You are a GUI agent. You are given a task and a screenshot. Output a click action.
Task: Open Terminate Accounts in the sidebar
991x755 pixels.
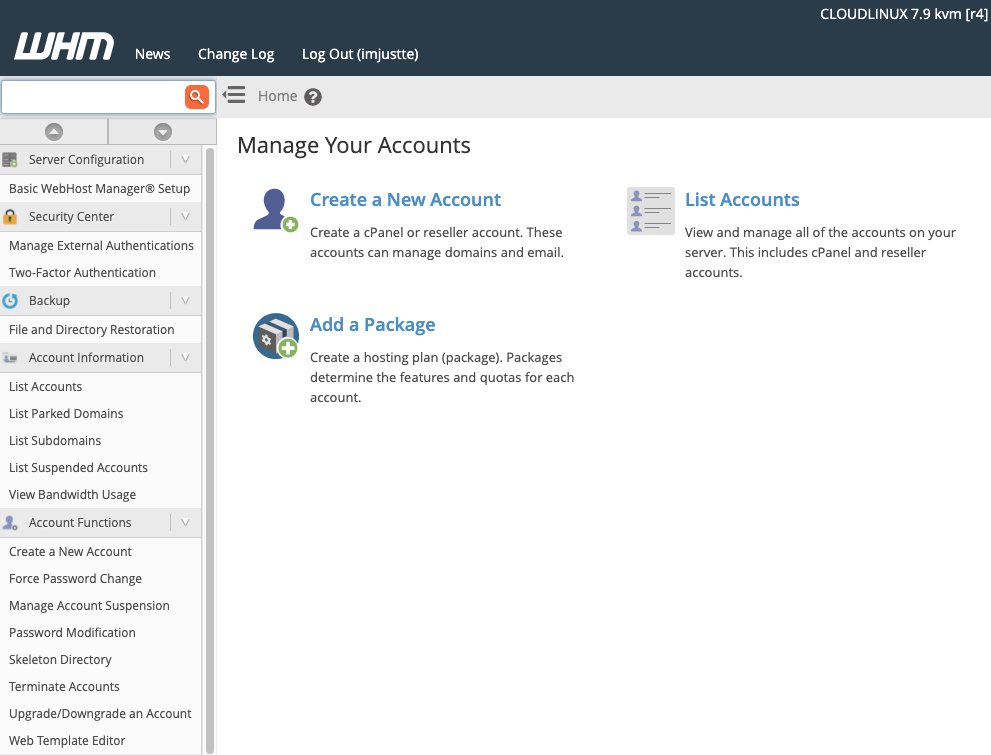64,687
